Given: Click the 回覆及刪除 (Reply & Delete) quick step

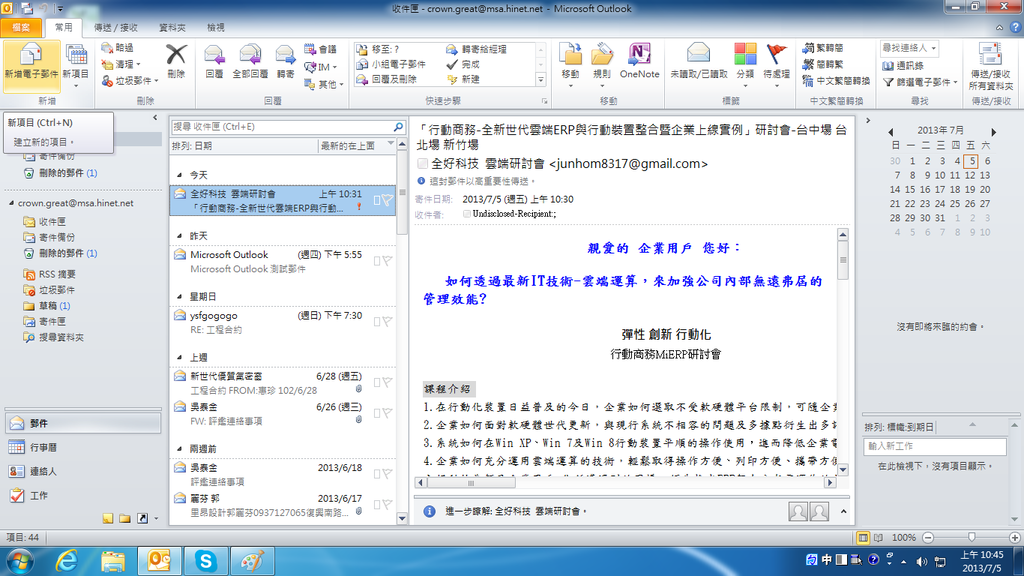Looking at the screenshot, I should click(387, 79).
